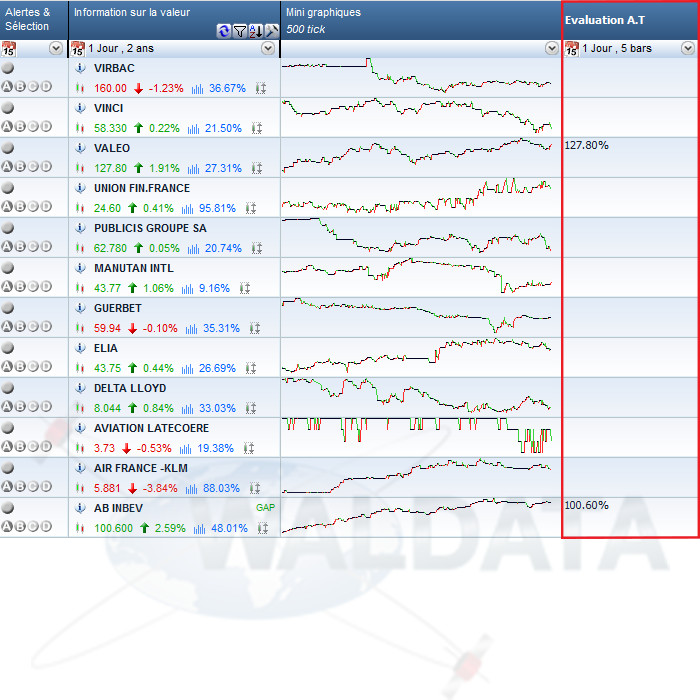
Task: Toggle the grey alert circle for VIRBAC
Action: [8, 68]
